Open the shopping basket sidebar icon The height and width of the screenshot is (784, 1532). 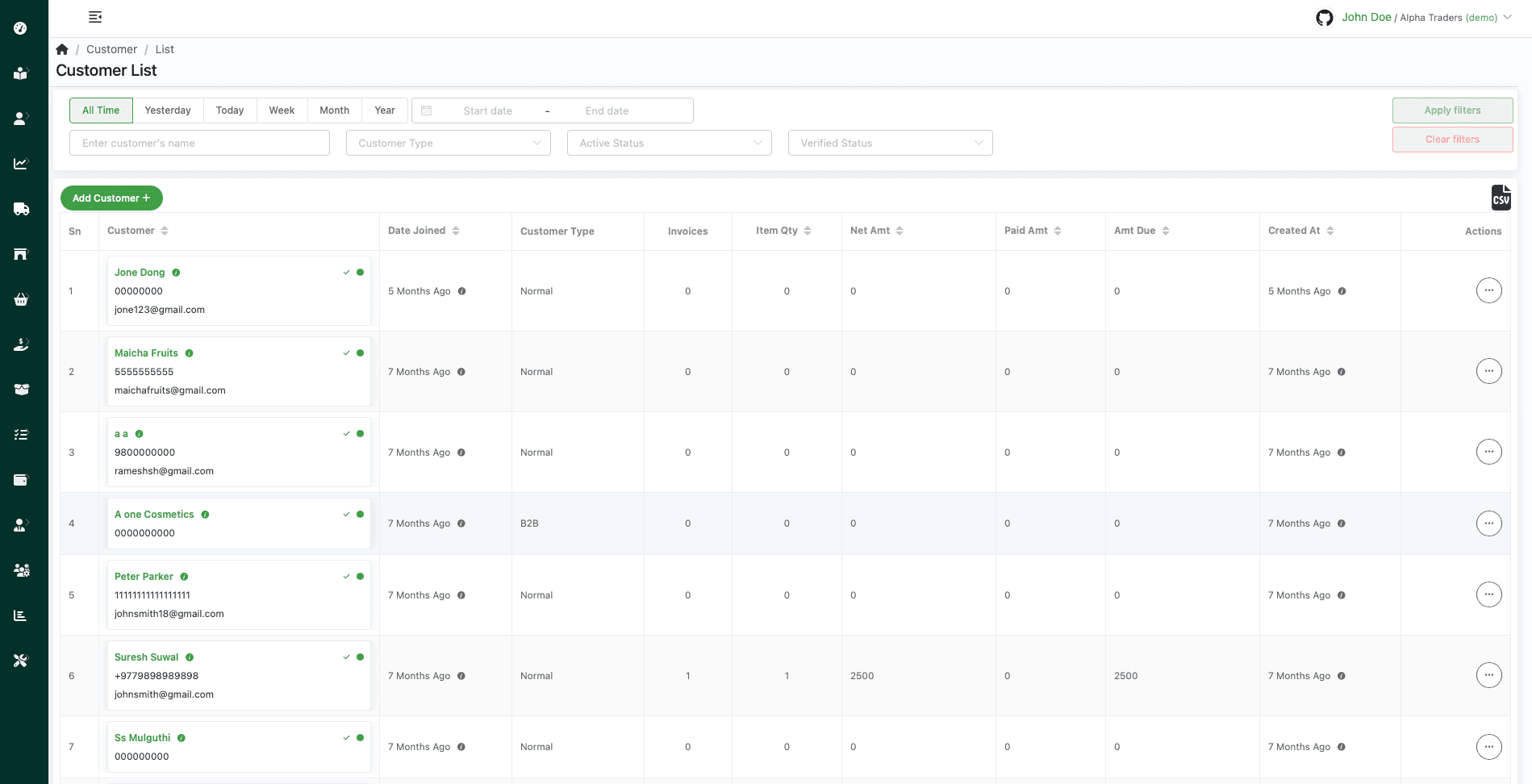point(21,299)
